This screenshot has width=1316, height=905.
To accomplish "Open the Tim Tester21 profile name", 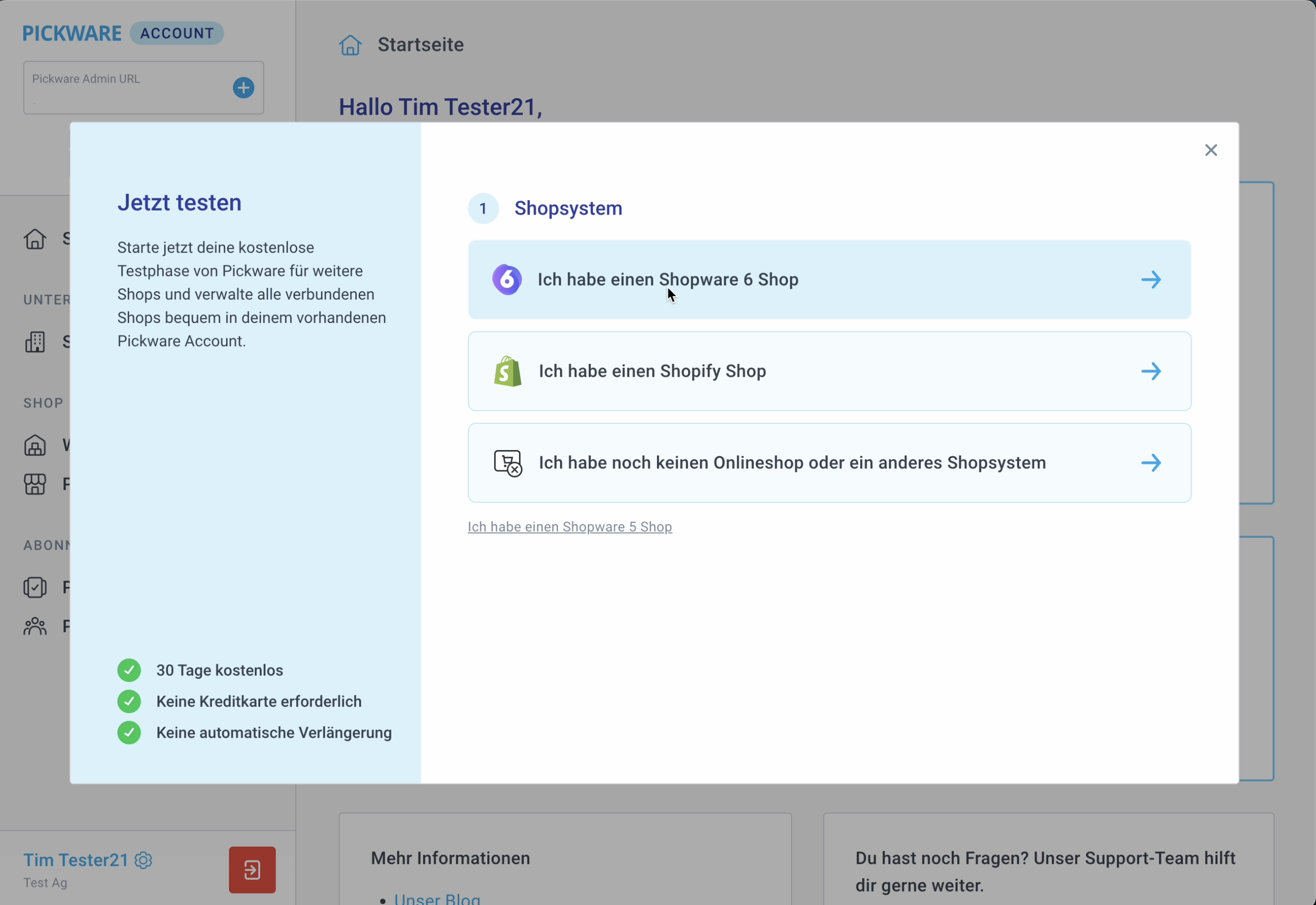I will click(x=75, y=860).
